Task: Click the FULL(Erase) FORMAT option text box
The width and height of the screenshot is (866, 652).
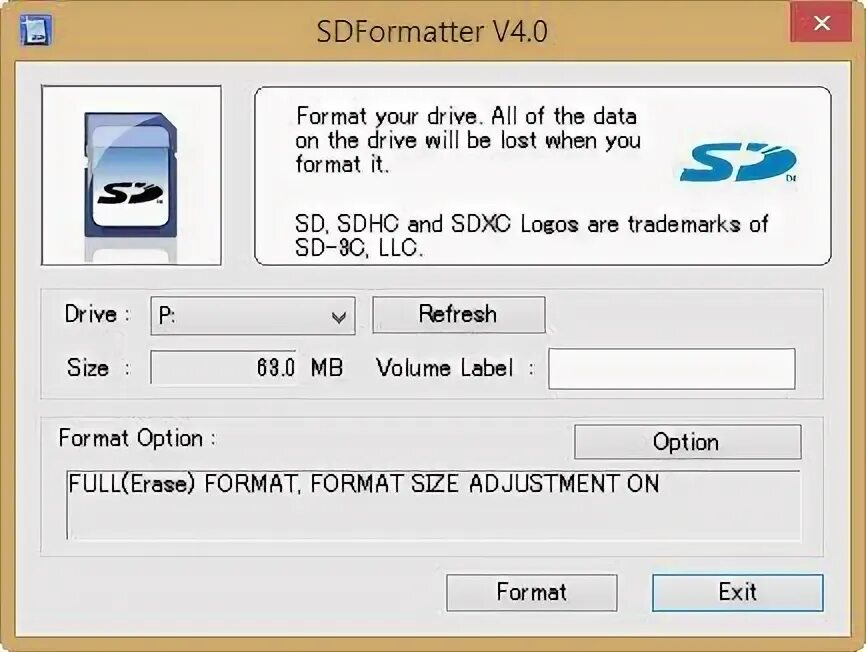Action: (x=433, y=505)
